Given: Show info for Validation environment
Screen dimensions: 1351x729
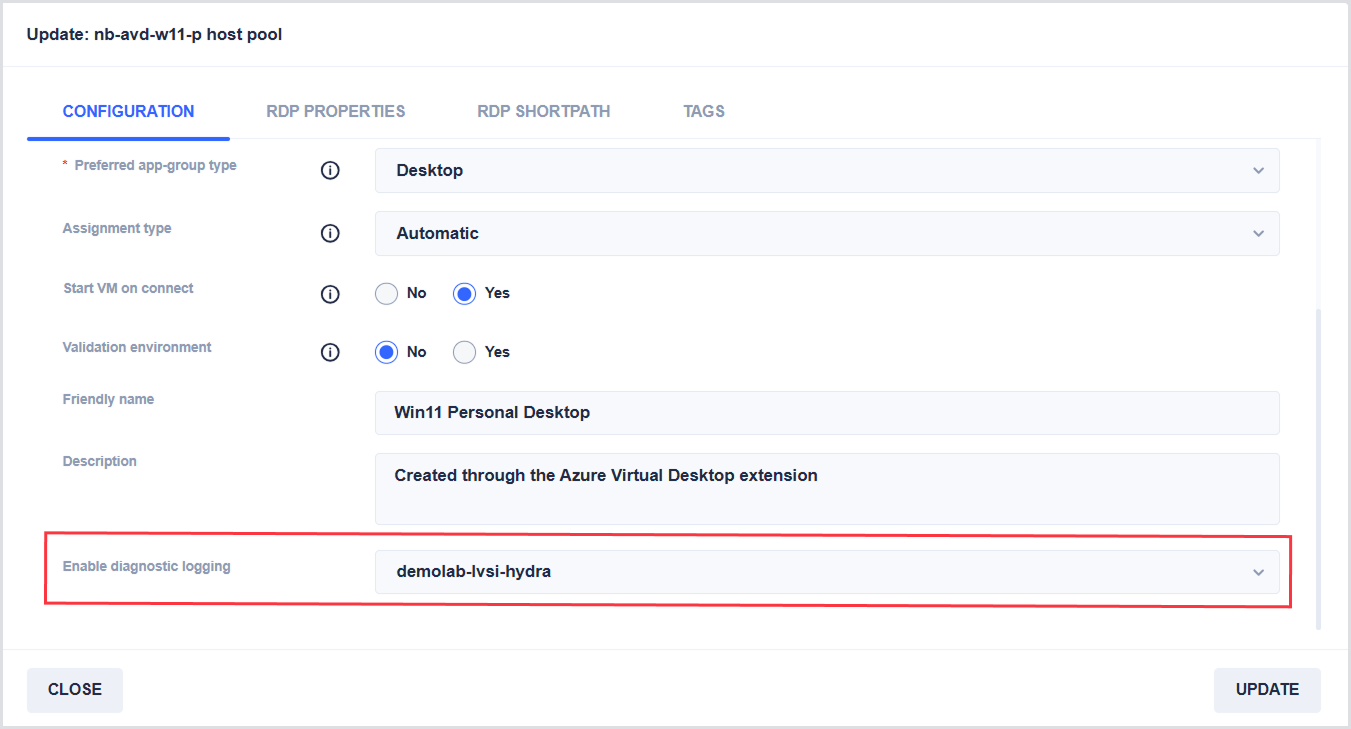Looking at the screenshot, I should [x=330, y=352].
